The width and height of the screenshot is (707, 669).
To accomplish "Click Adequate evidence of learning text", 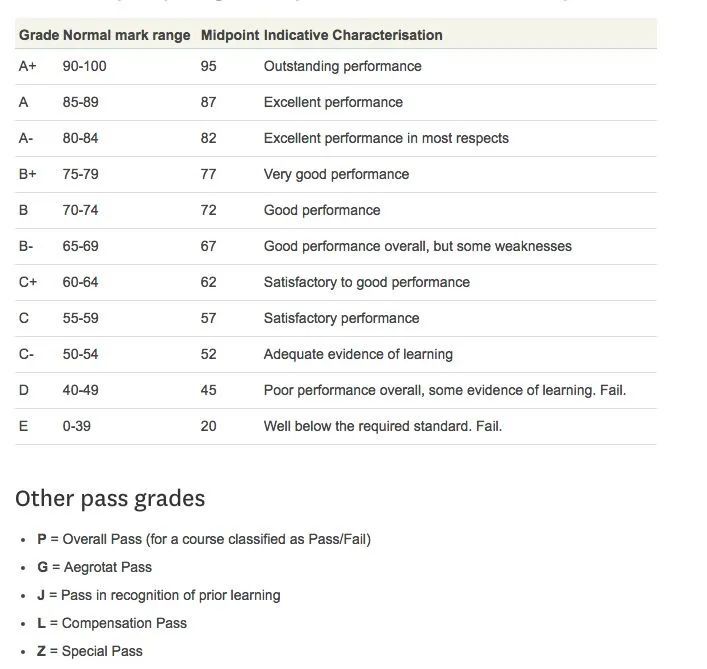I will click(358, 354).
